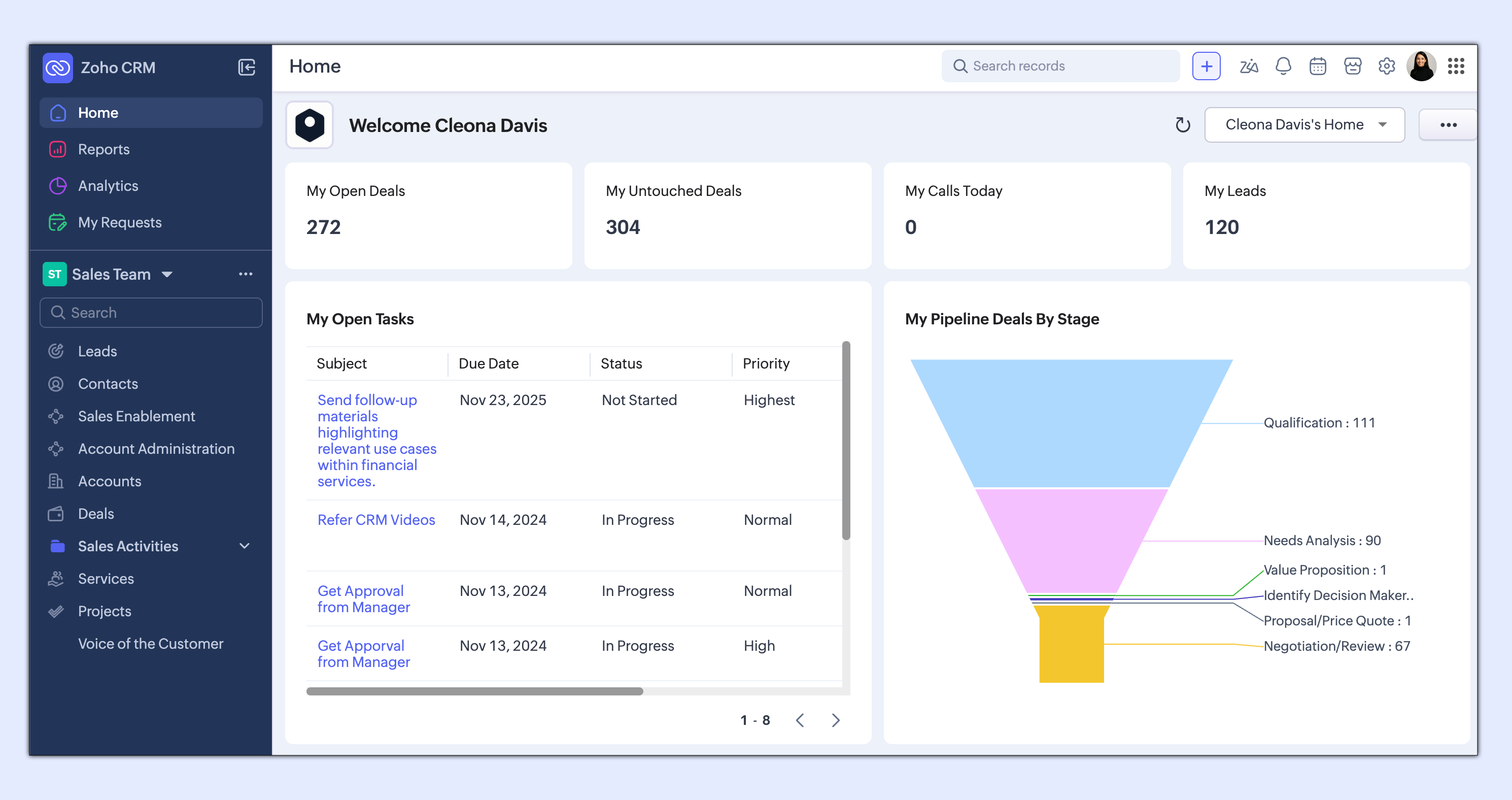Open the Deals module
Screen dimensions: 1512x800
[x=96, y=513]
